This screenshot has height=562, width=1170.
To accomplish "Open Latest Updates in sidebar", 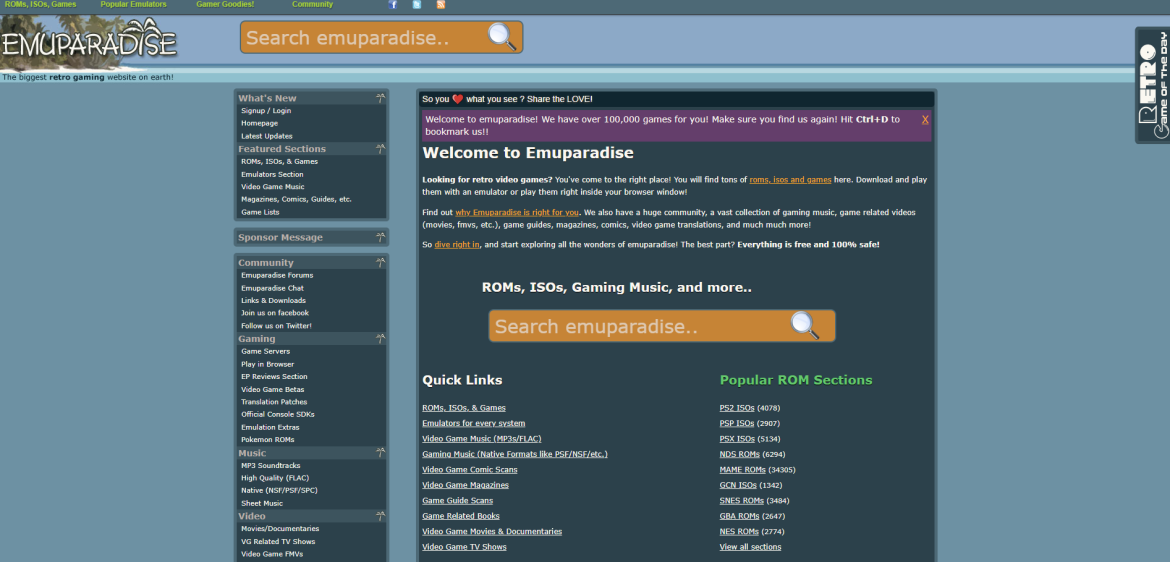I will coord(267,136).
